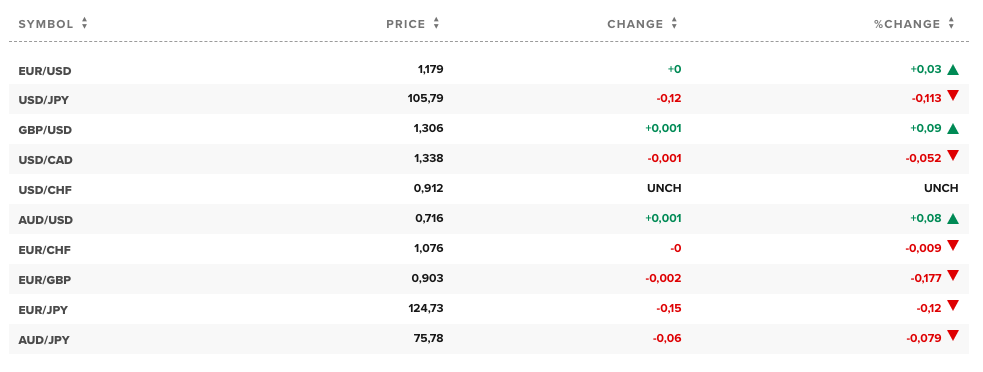Open the USD/JPY symbol link
This screenshot has height=372, width=983.
44,100
